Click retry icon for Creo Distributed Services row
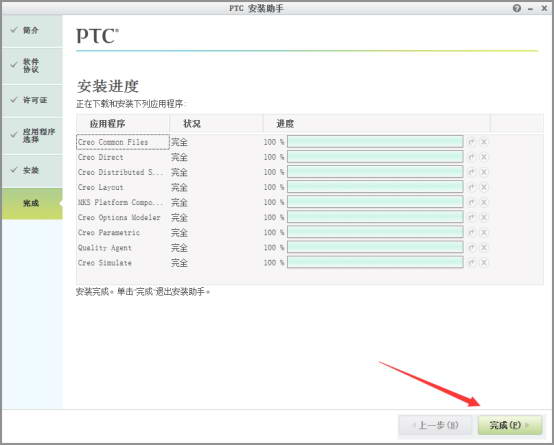The height and width of the screenshot is (446, 554). (x=471, y=172)
